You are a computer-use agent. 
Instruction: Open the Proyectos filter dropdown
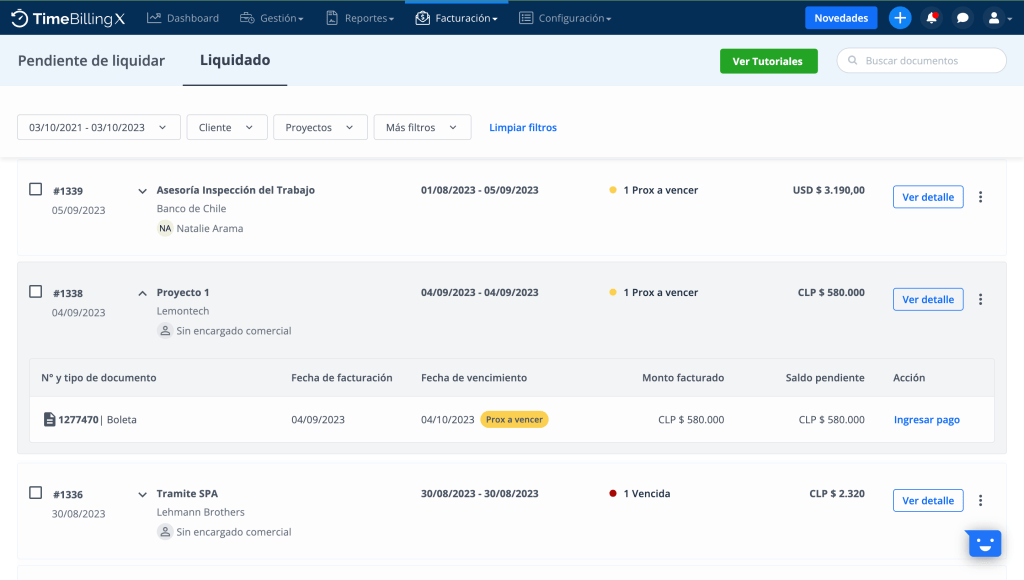tap(320, 127)
